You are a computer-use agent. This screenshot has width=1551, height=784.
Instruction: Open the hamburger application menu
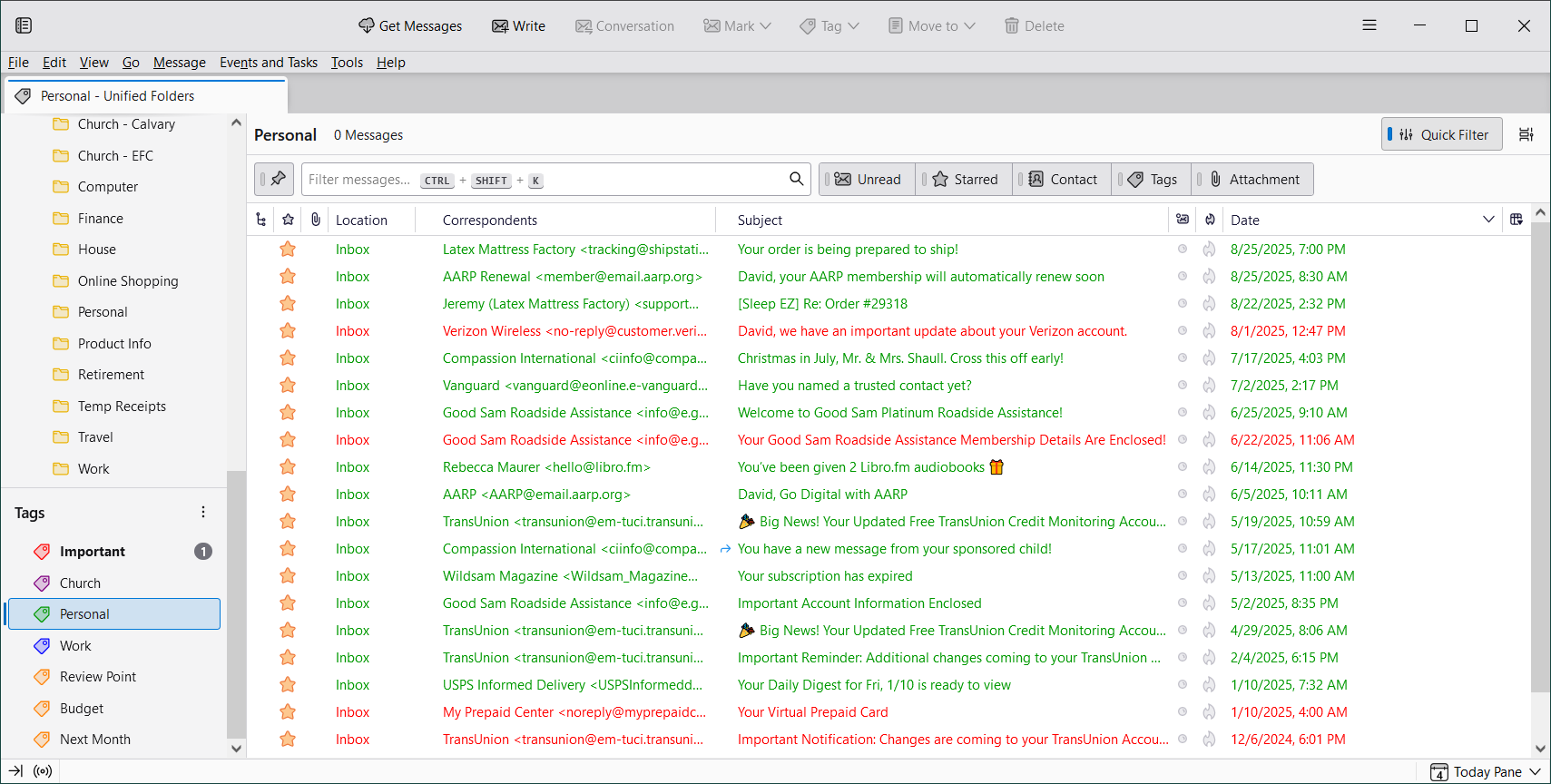[1369, 25]
